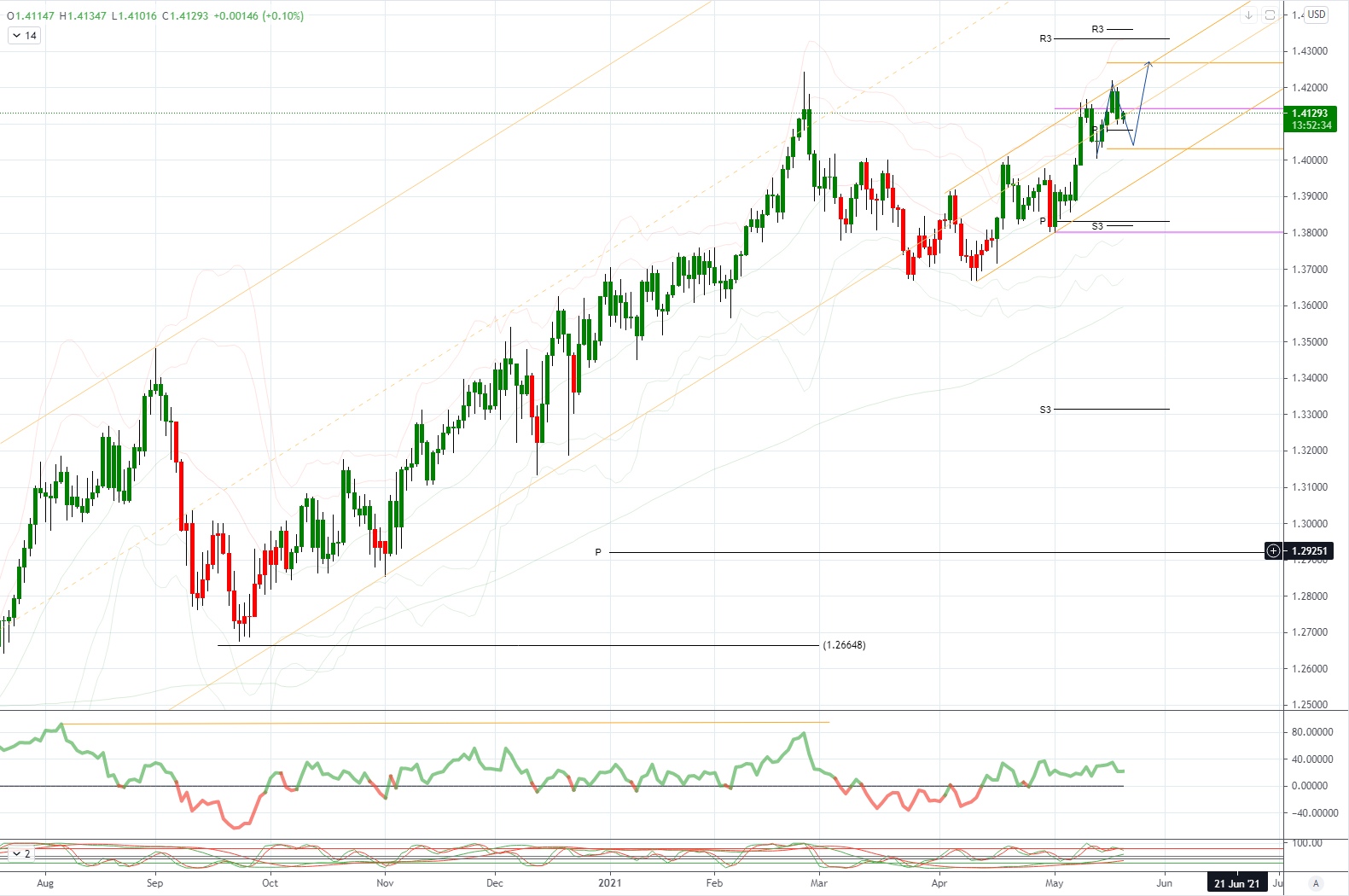
Task: Click the 1.30000 price scale label
Action: [1310, 524]
